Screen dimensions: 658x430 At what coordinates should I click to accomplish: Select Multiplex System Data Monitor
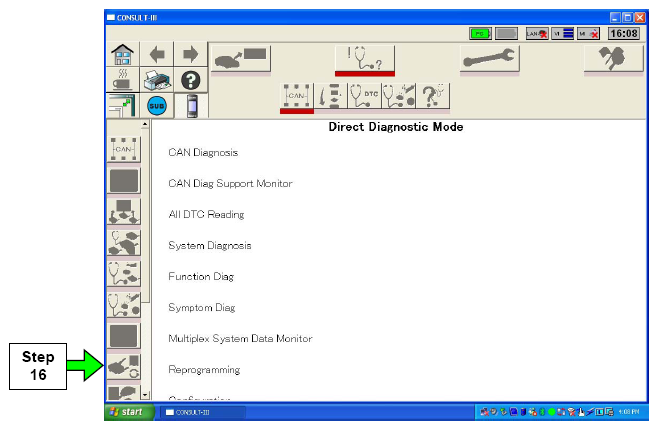pos(240,339)
